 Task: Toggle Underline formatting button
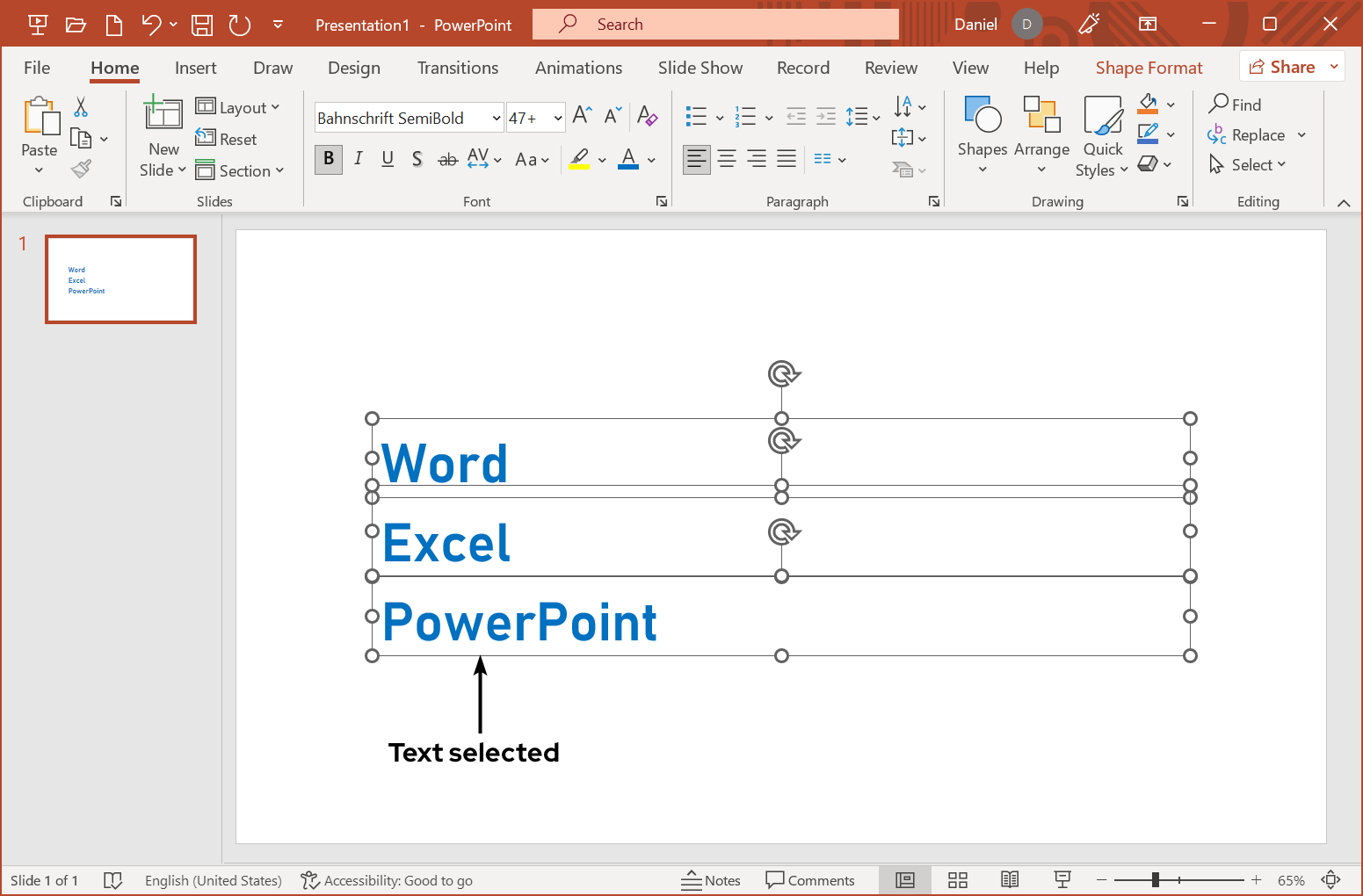click(x=388, y=159)
